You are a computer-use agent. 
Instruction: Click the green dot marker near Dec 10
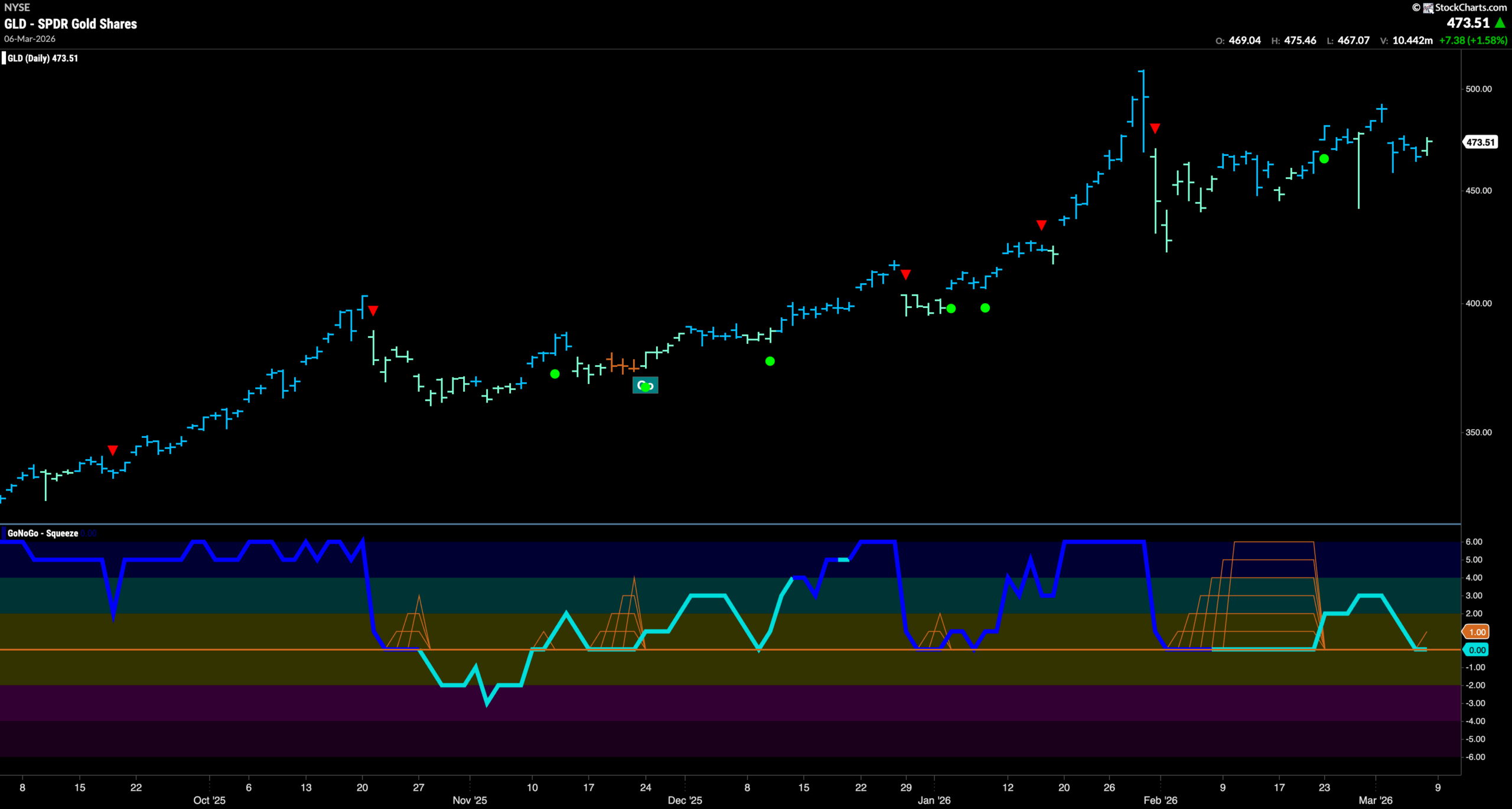(x=770, y=361)
